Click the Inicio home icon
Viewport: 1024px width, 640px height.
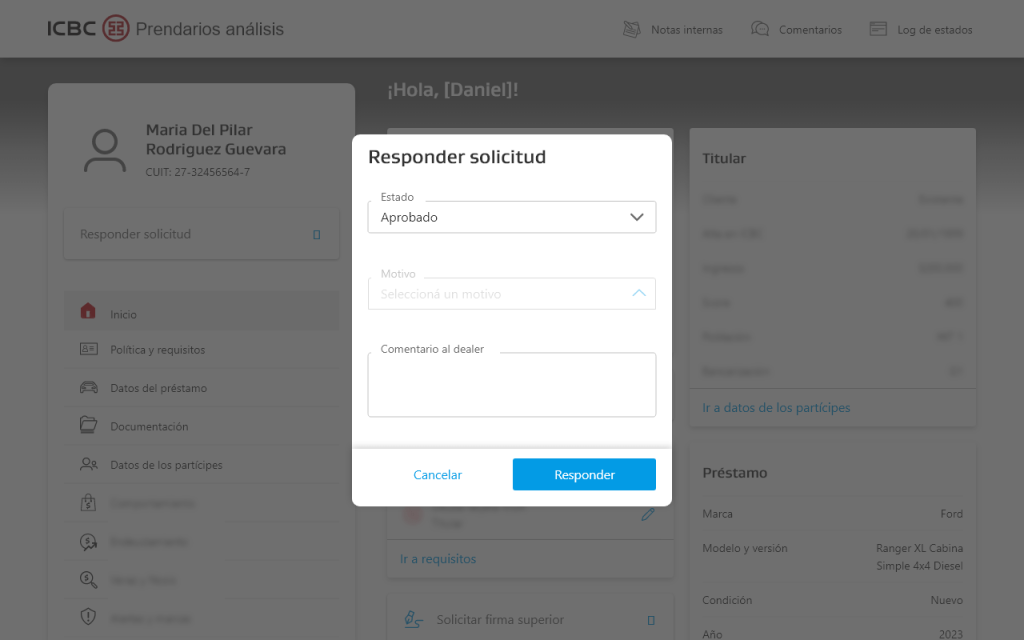[x=88, y=311]
